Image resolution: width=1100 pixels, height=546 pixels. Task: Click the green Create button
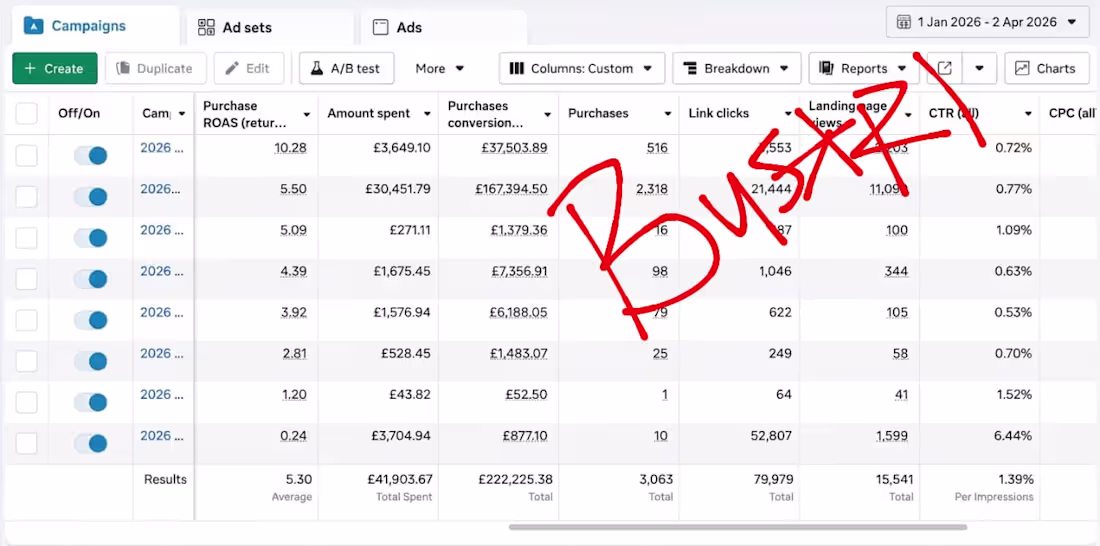pos(55,69)
